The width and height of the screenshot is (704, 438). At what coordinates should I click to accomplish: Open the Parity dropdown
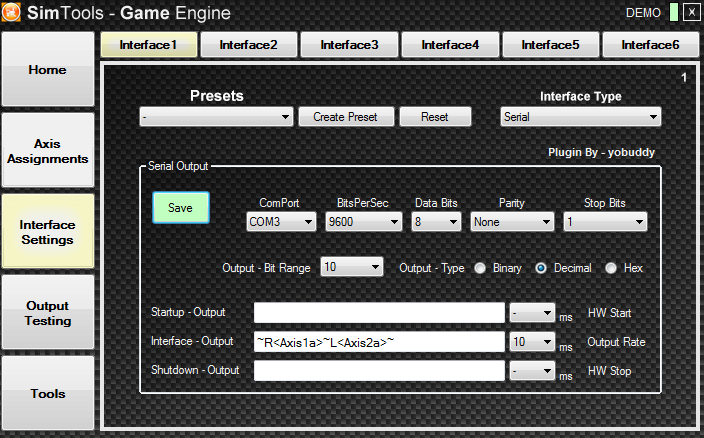click(512, 222)
